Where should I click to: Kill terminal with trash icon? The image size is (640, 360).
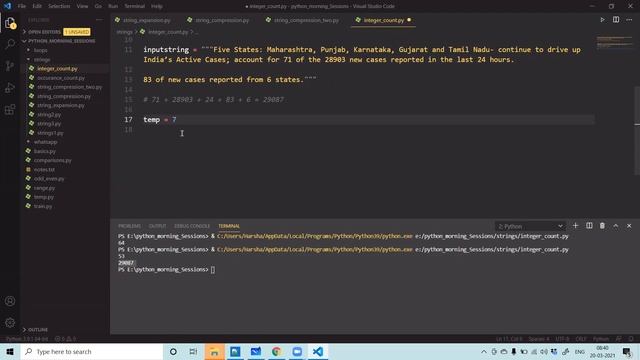(x=602, y=226)
